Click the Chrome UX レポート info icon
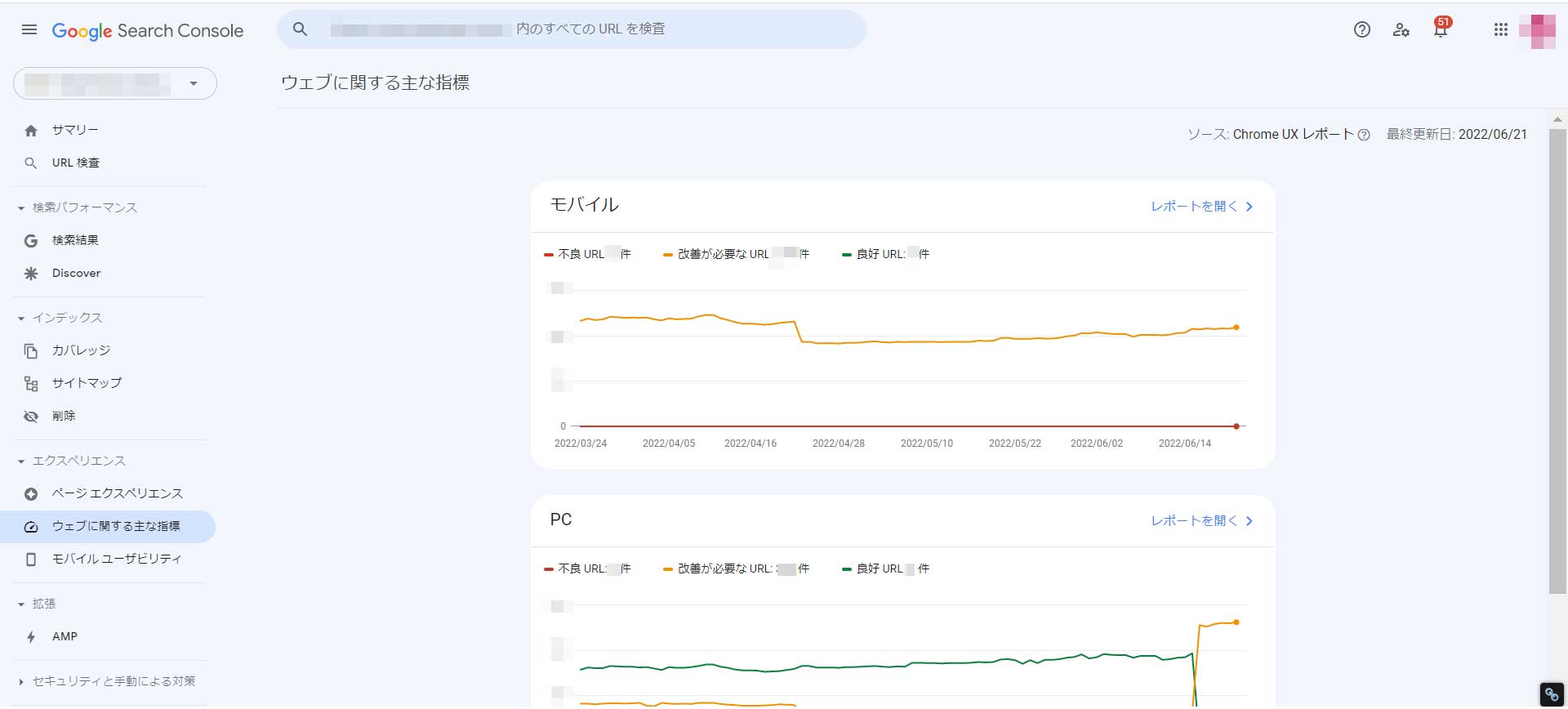 click(x=1364, y=136)
